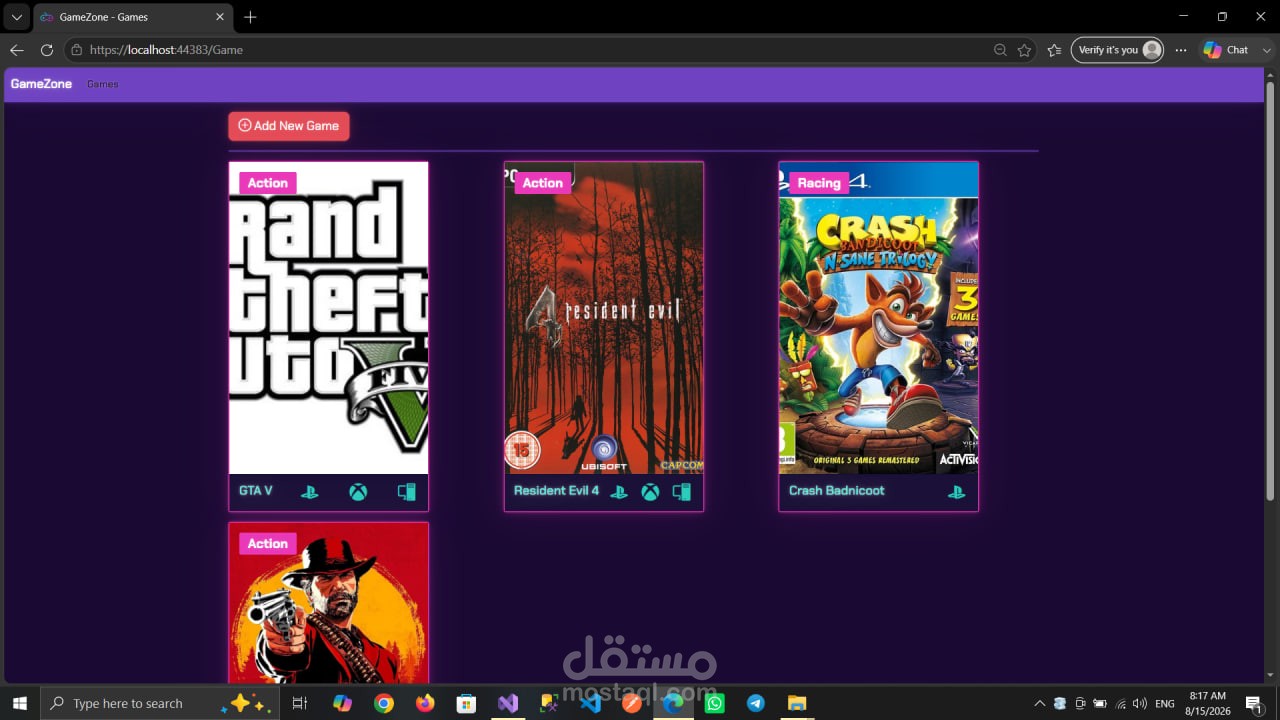Click the GameZone brand link
The height and width of the screenshot is (720, 1280).
pos(41,84)
